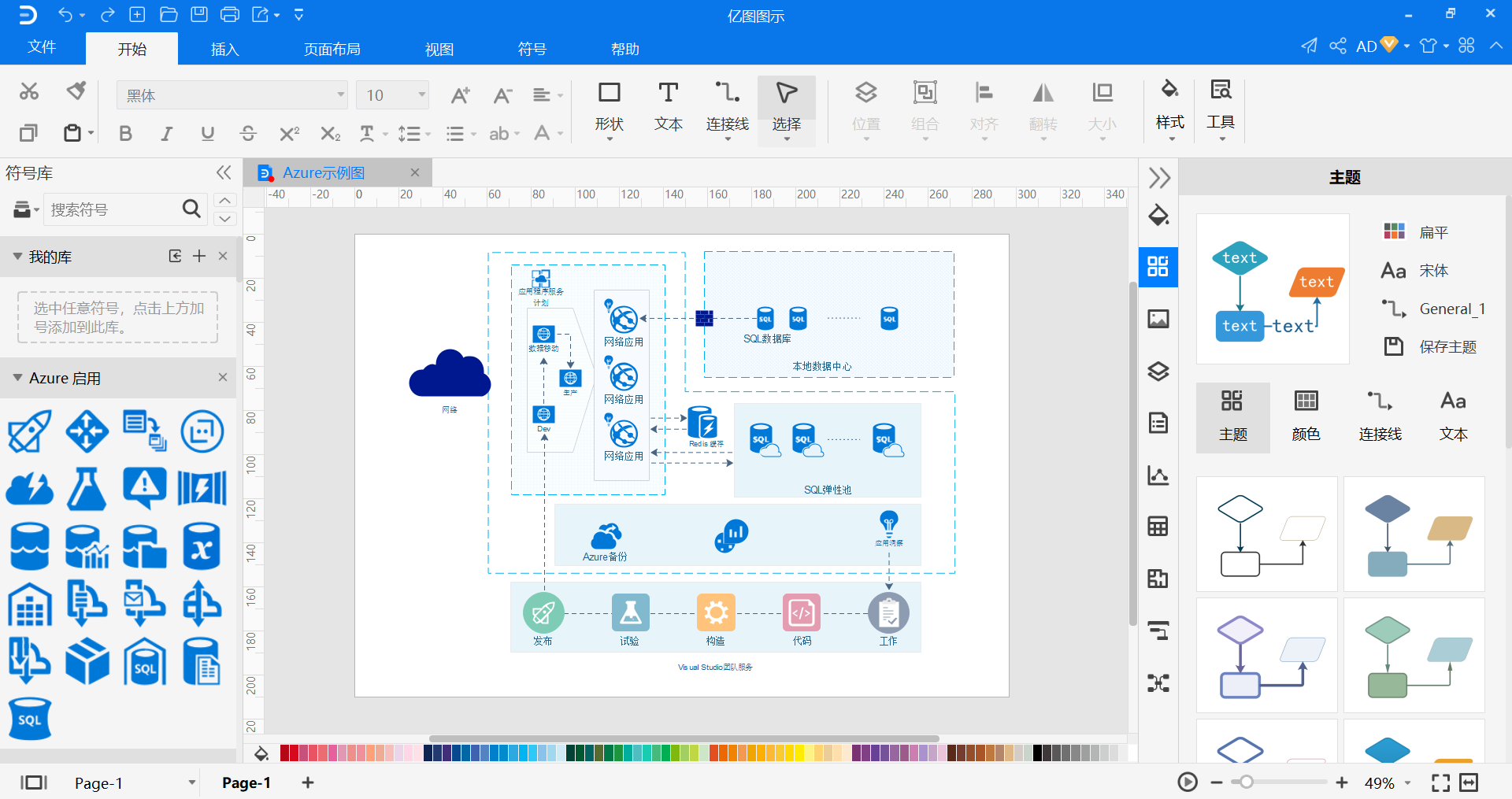Open the font name dropdown 黑体
The image size is (1512, 799).
point(232,95)
